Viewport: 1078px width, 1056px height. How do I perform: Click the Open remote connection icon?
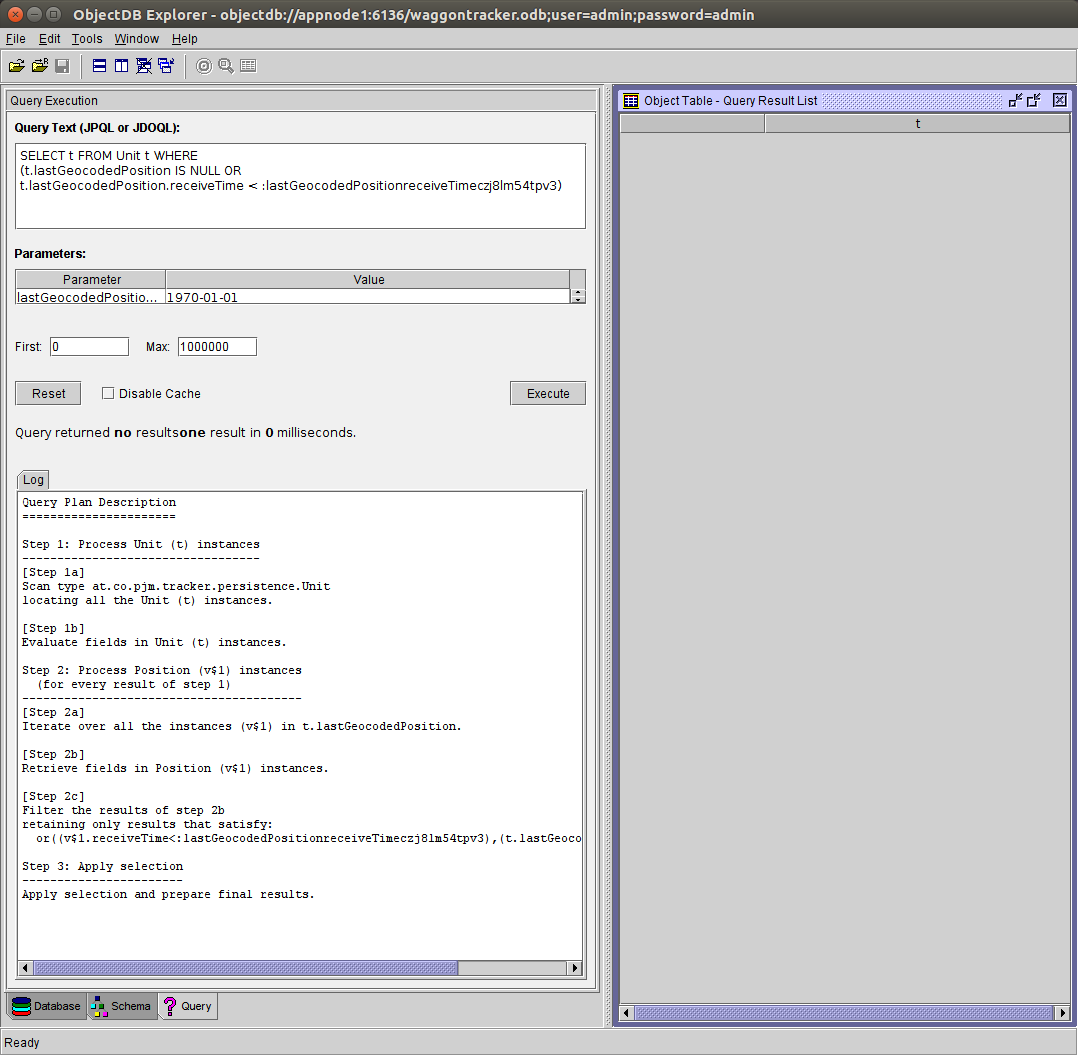click(40, 66)
